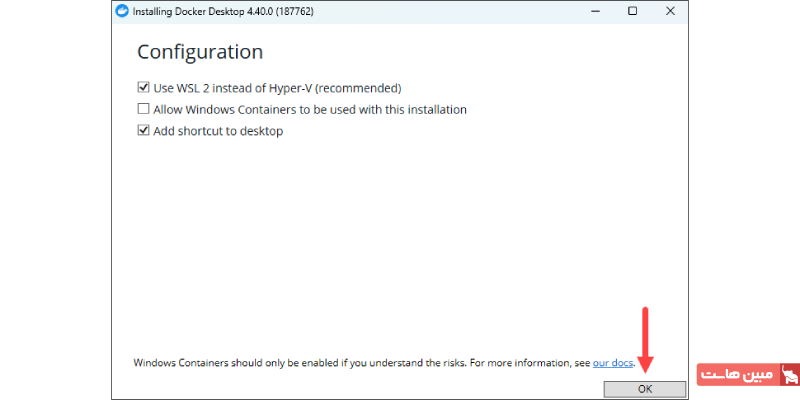The image size is (800, 400).
Task: Click the مبین هاست watermark text
Action: point(736,374)
